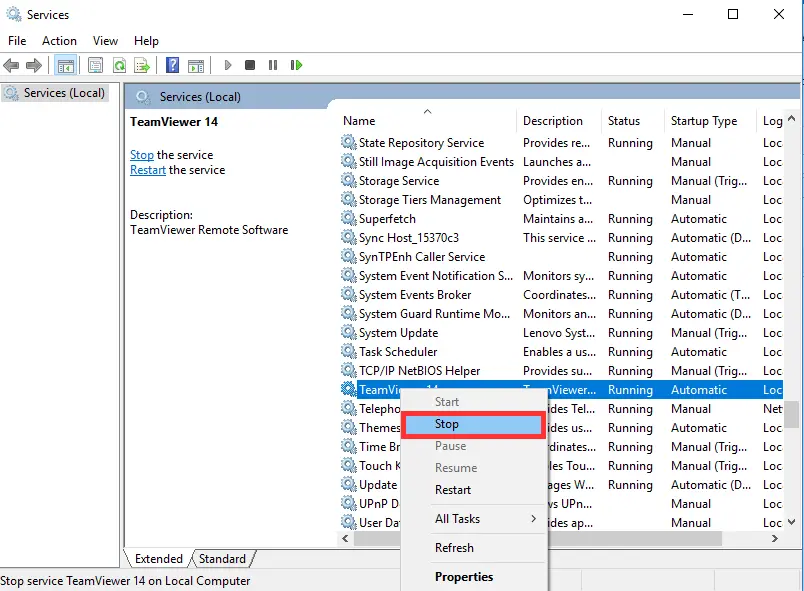Click the vertical scrollbar down arrow
This screenshot has height=591, width=804.
791,522
